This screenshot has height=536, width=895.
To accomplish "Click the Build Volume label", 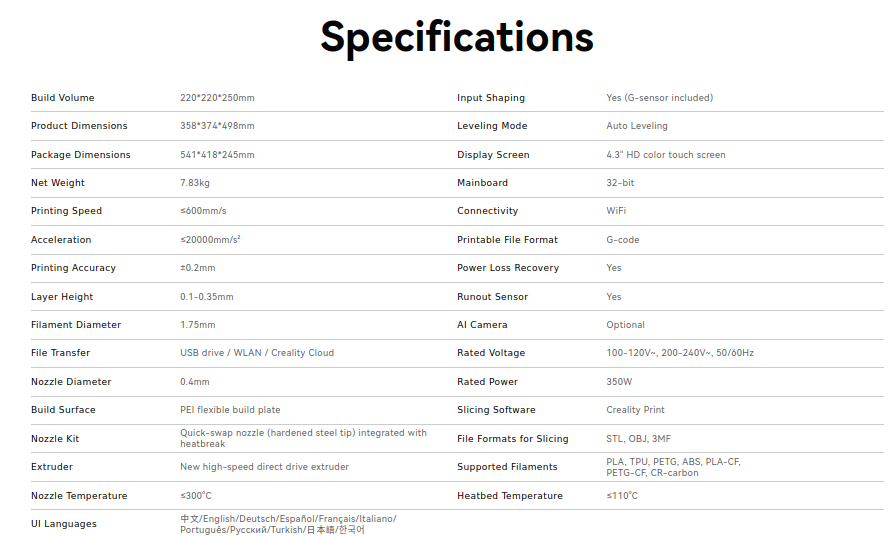I will [x=63, y=98].
